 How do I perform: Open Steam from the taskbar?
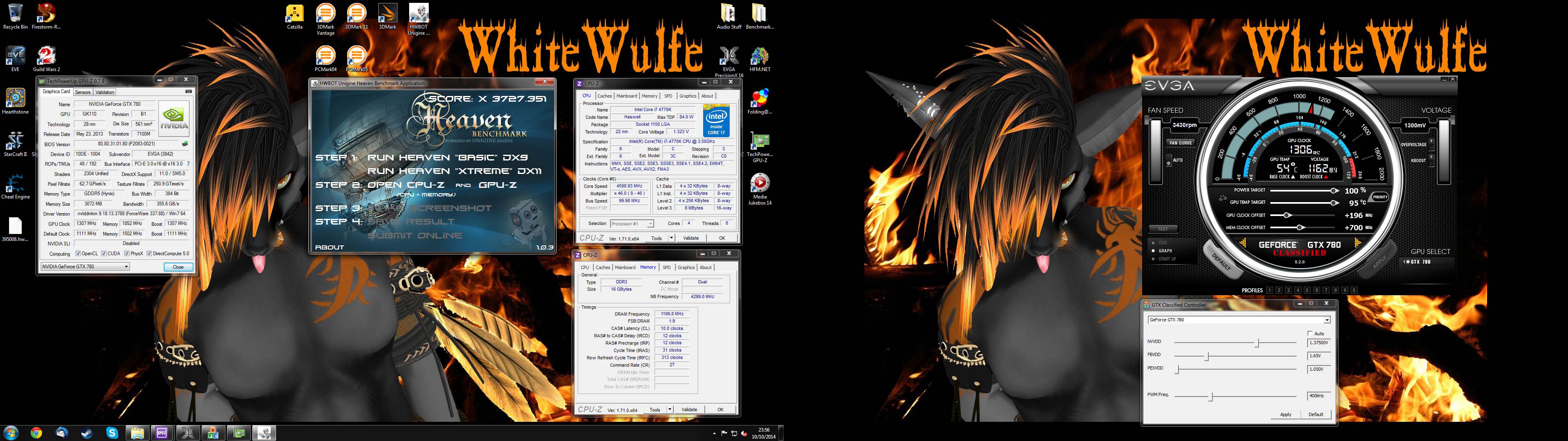coord(87,433)
